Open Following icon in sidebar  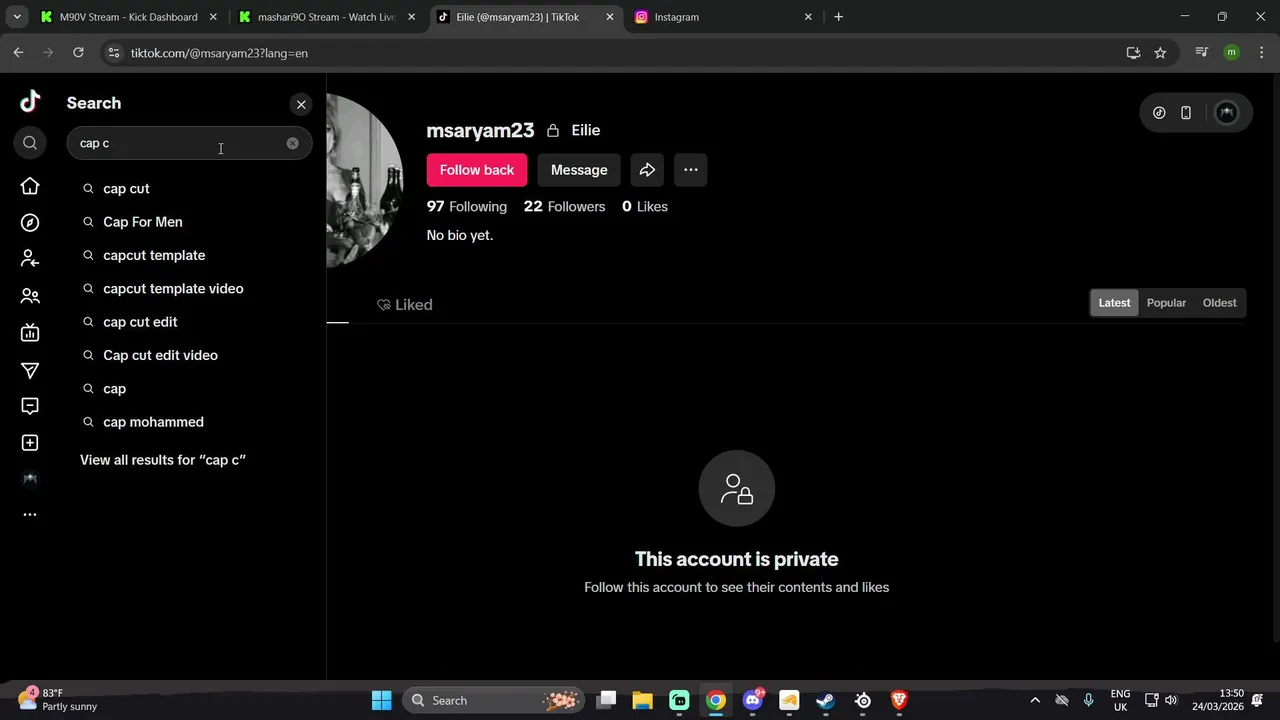coord(30,259)
